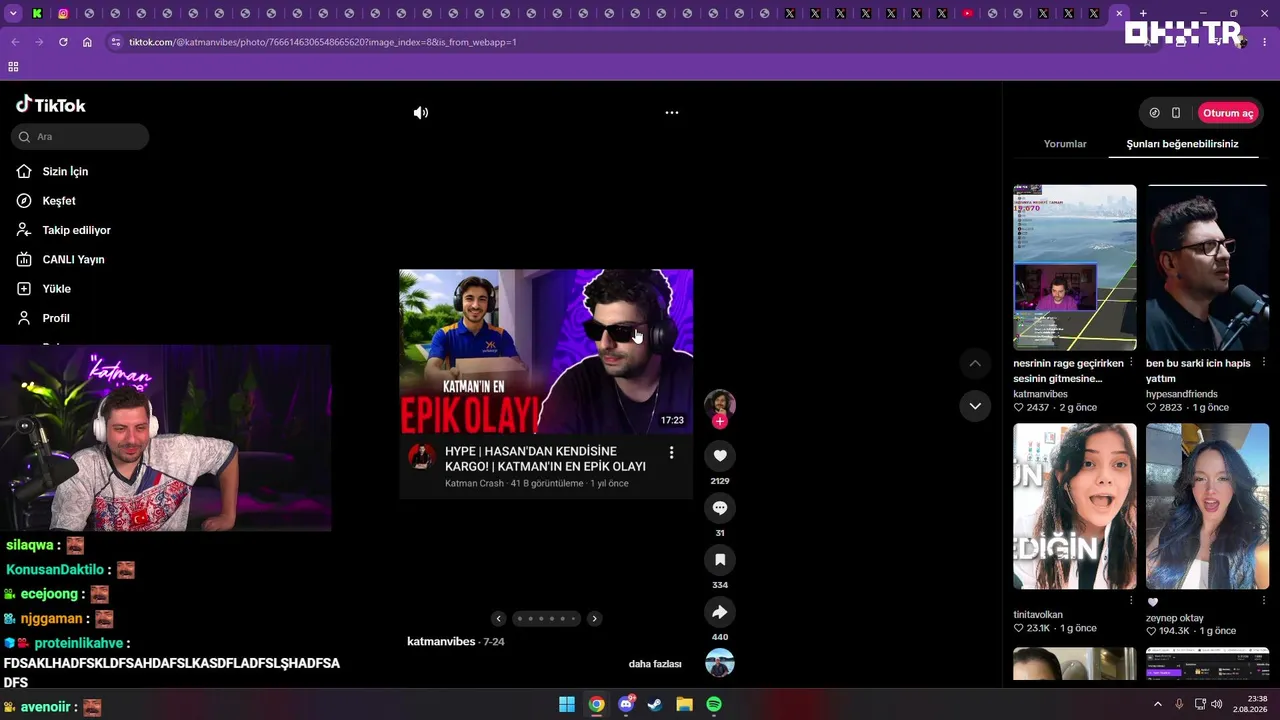Reload the TikTok page

(63, 42)
